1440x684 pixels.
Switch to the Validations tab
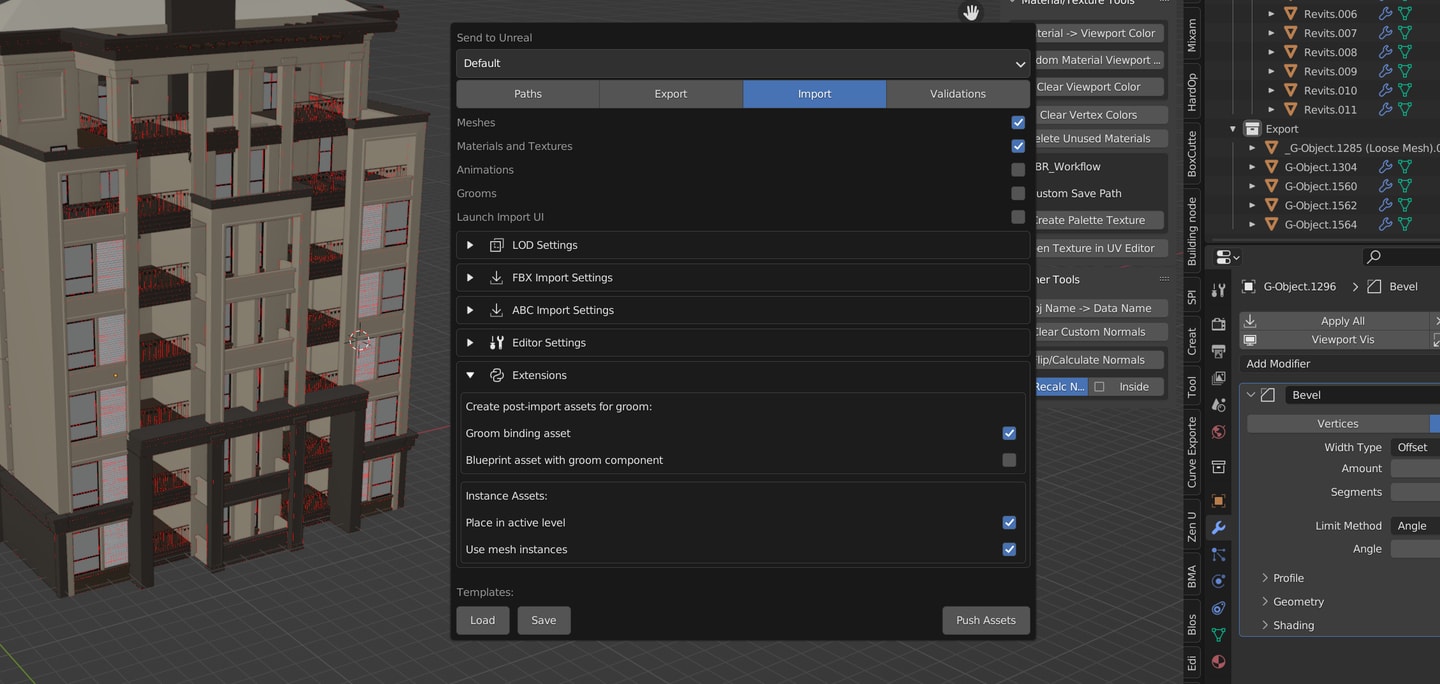pos(958,94)
